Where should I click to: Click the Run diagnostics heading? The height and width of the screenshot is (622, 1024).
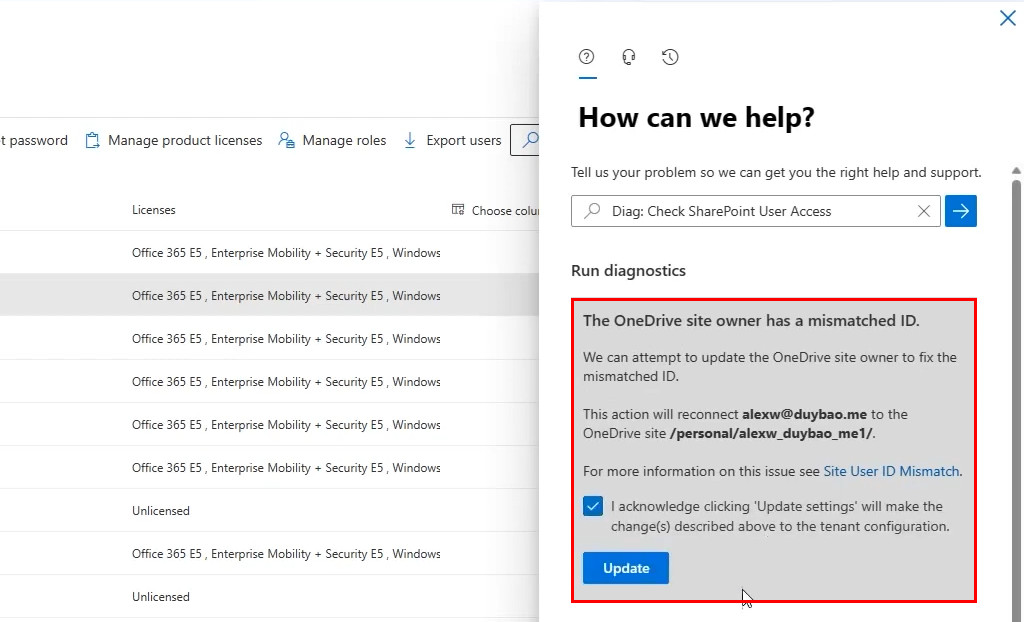coord(628,270)
